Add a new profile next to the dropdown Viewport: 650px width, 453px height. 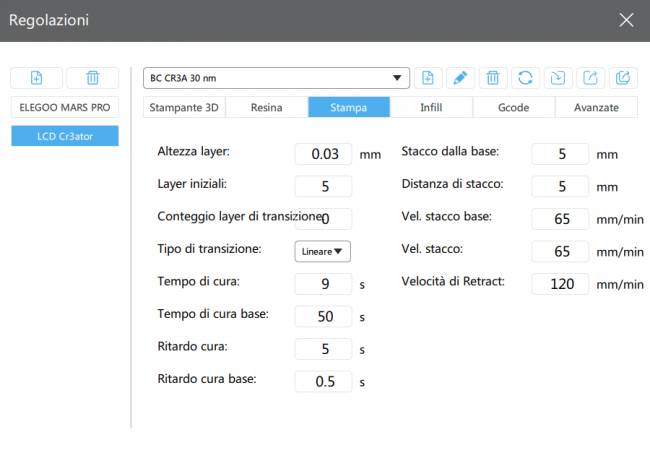(428, 78)
